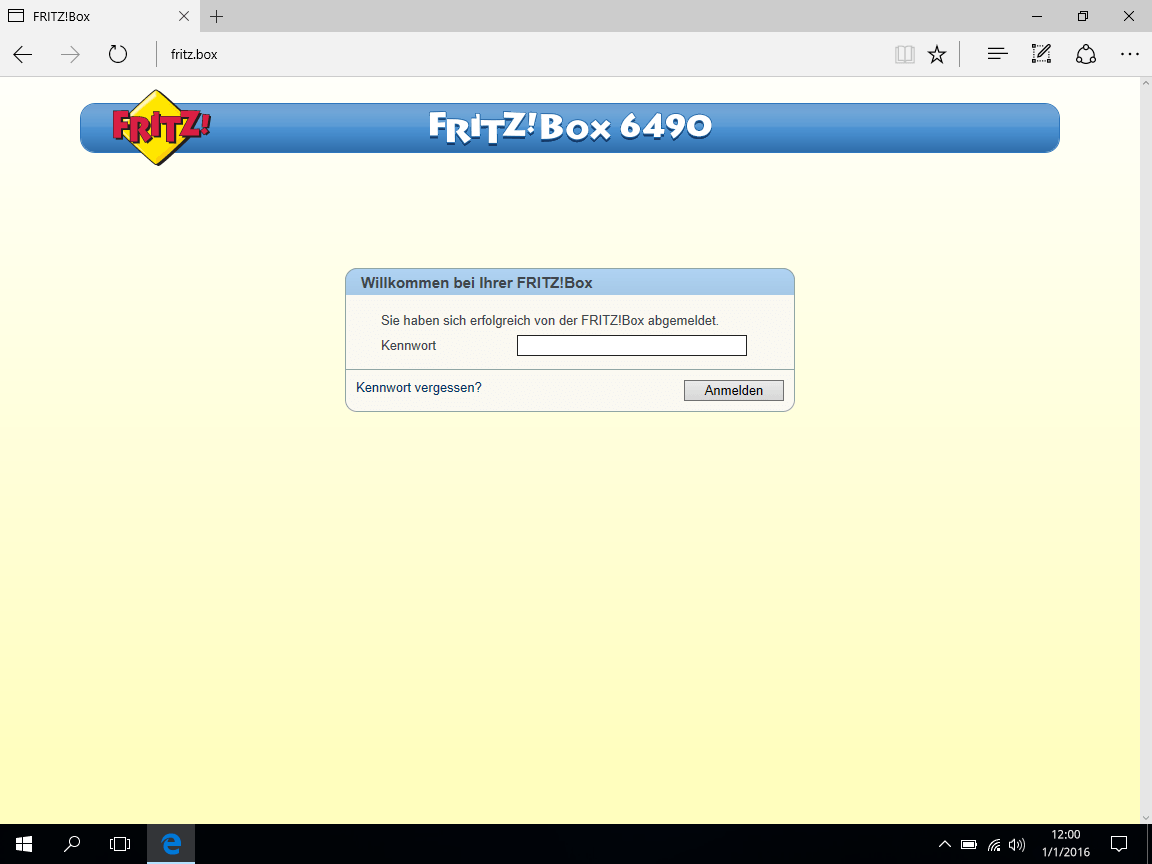Click the scrollbar down arrow
1152x864 pixels.
[1146, 818]
